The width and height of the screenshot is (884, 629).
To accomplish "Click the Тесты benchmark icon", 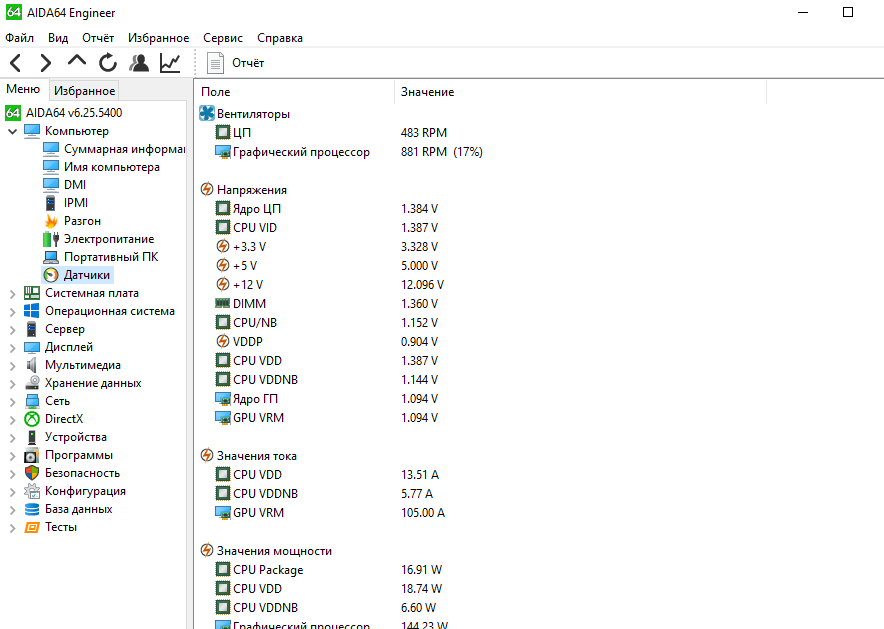I will [32, 527].
